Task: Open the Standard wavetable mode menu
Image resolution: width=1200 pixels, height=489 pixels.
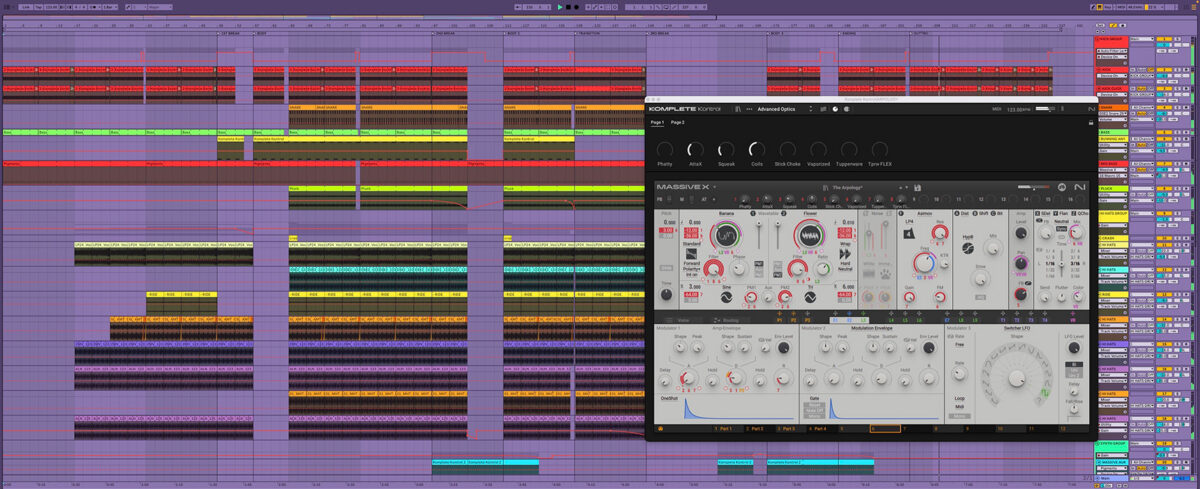Action: [691, 242]
